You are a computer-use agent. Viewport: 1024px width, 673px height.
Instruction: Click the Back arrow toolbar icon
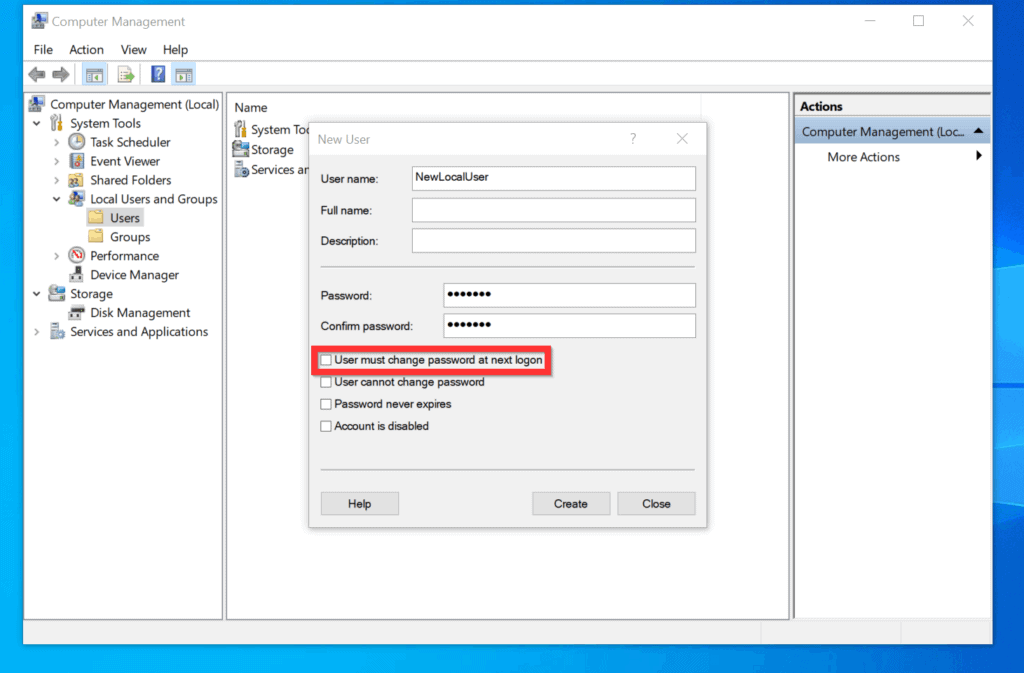(x=37, y=74)
